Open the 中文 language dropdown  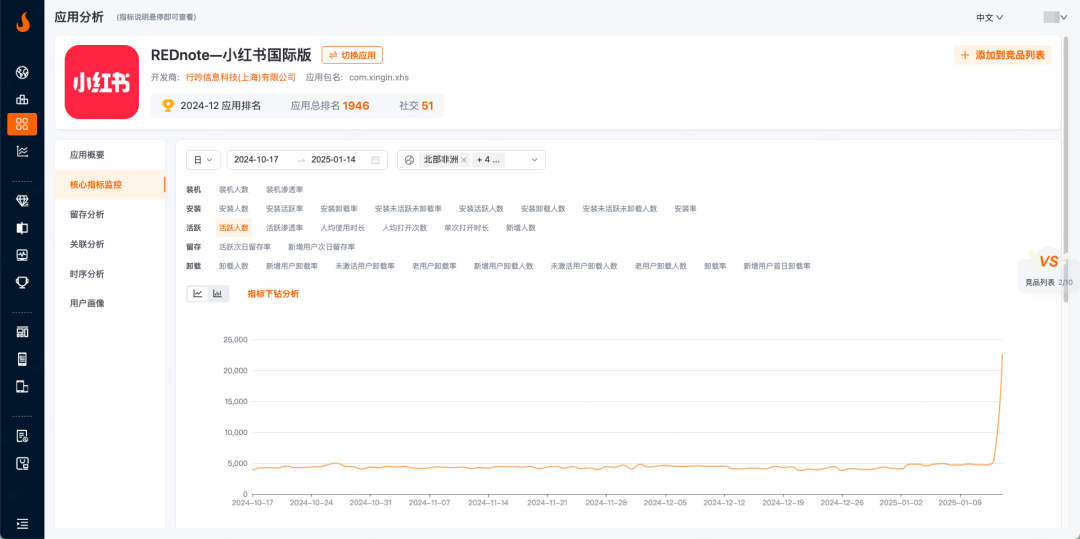(x=989, y=17)
